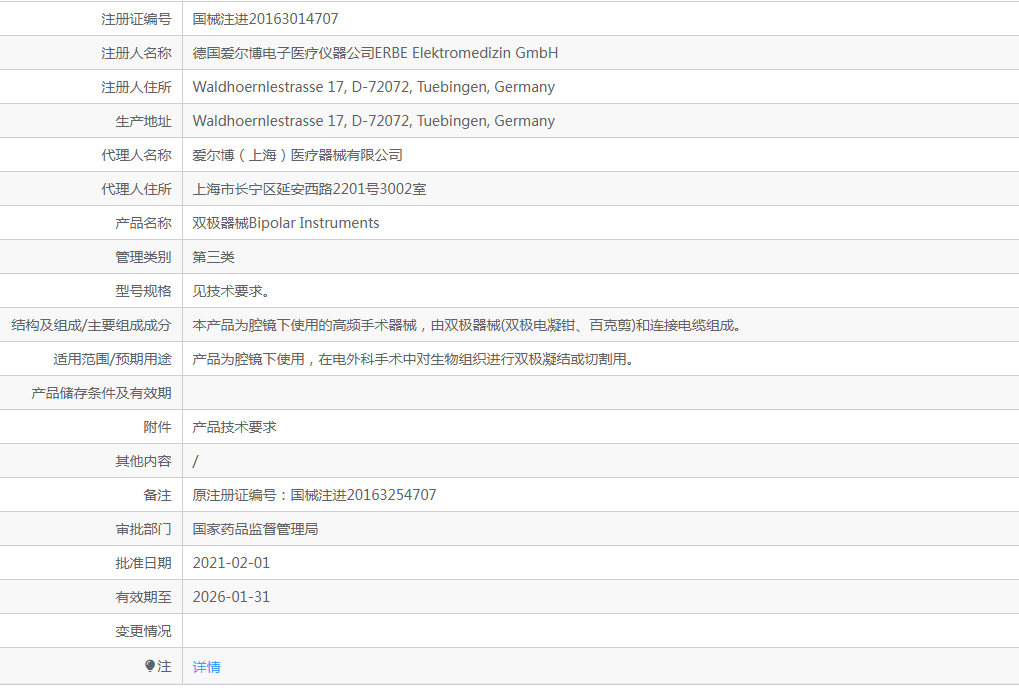Select expiry date 2026-01-31

tap(231, 597)
